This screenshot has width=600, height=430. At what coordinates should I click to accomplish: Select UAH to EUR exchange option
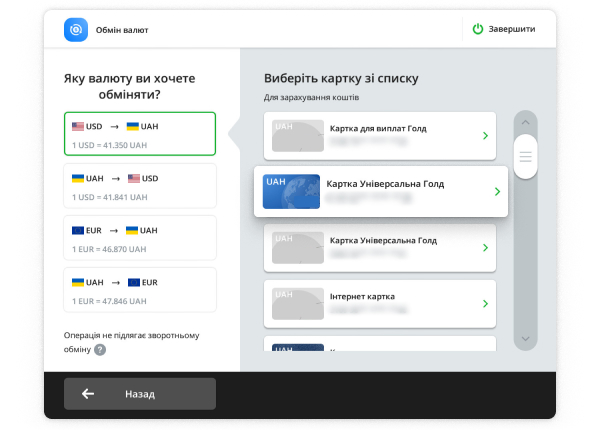[140, 290]
